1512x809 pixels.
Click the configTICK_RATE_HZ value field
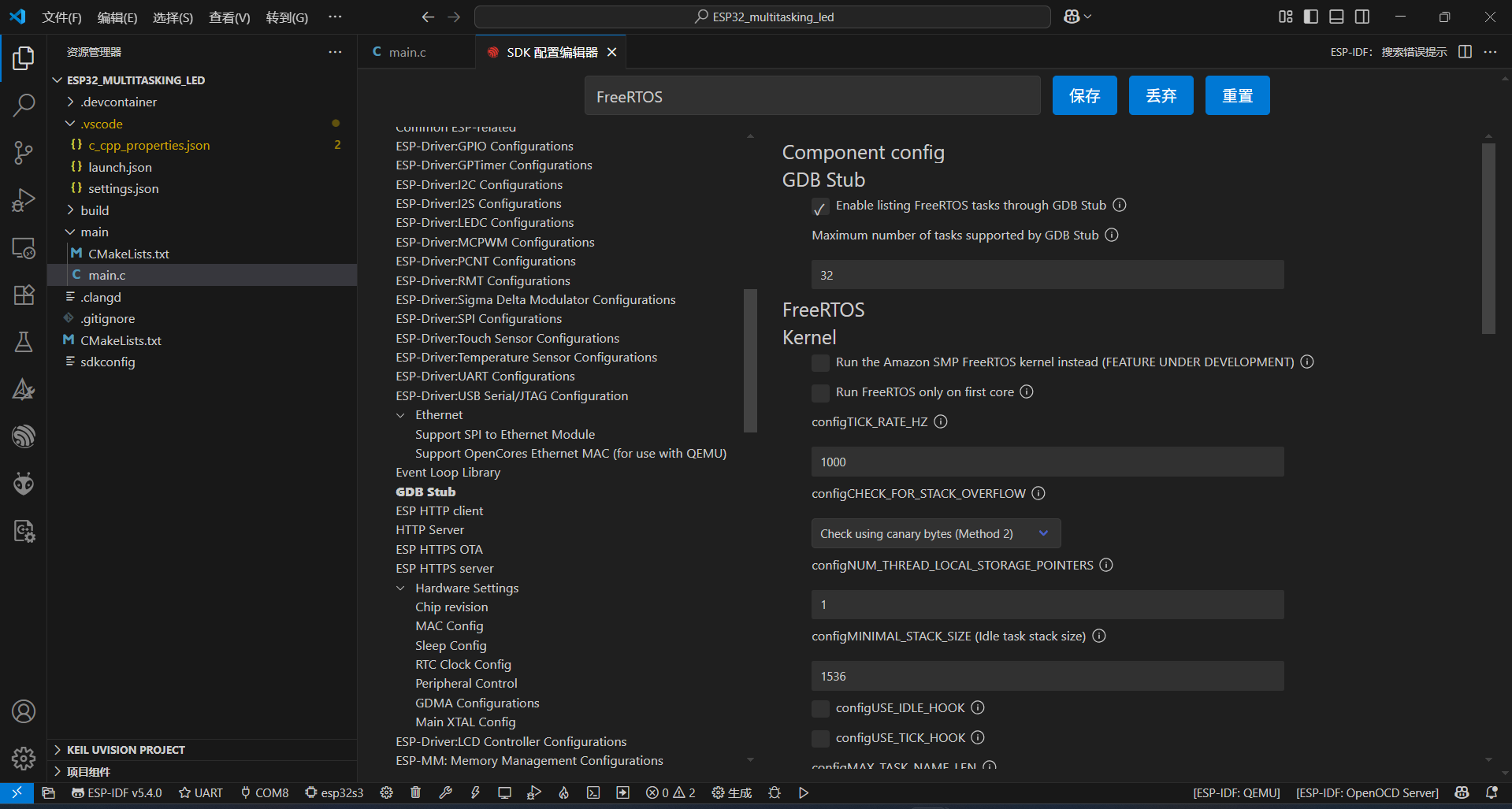[x=1047, y=462]
